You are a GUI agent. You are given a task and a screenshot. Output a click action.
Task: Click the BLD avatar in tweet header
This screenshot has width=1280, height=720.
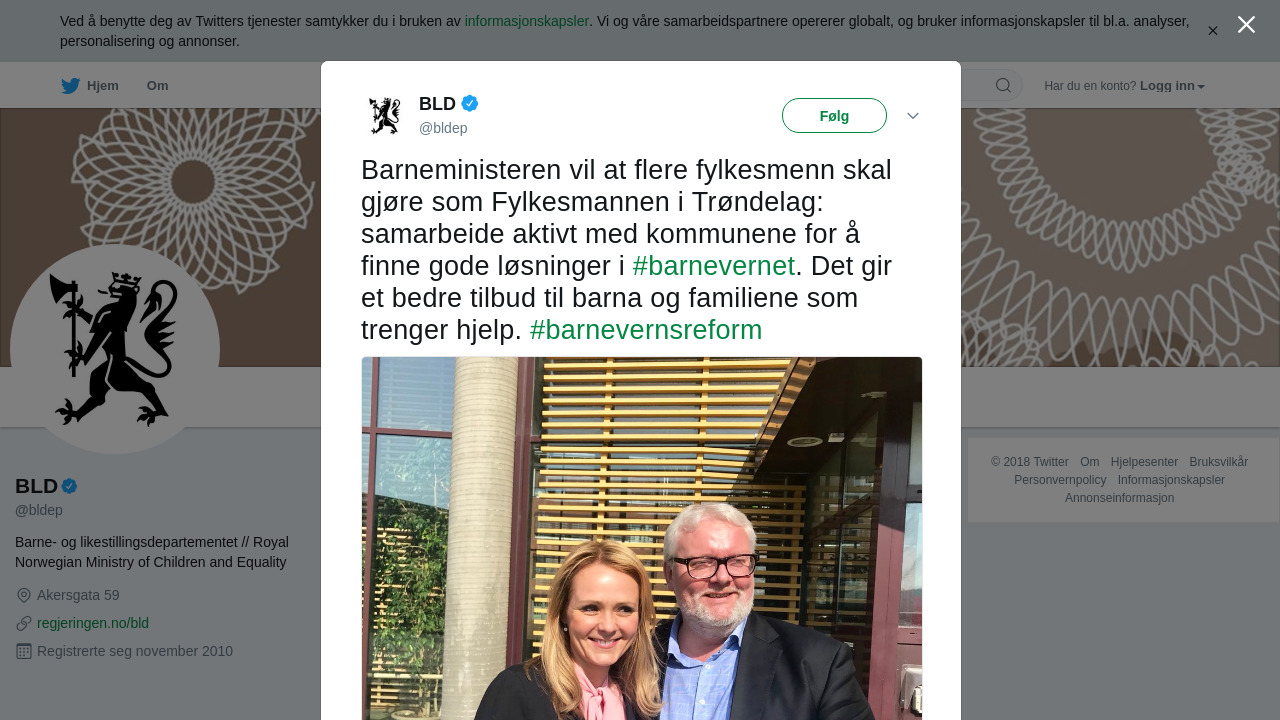385,116
